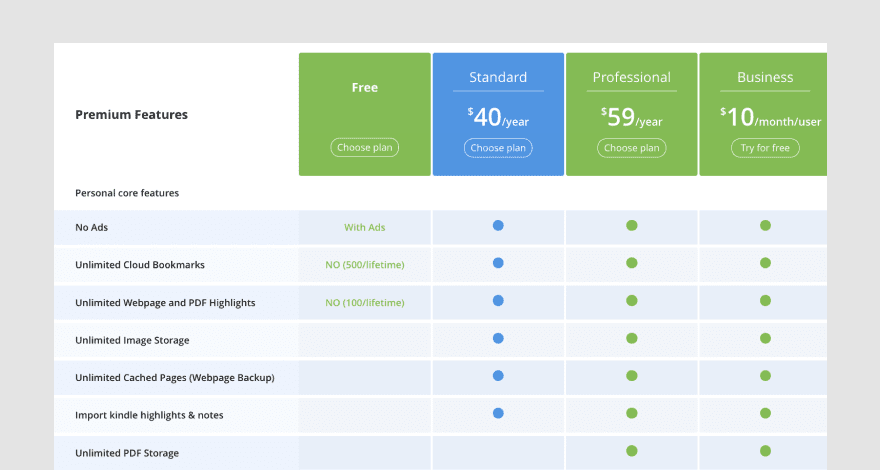
Task: Click Standard dot for Unlimited Image Storage
Action: (498, 339)
